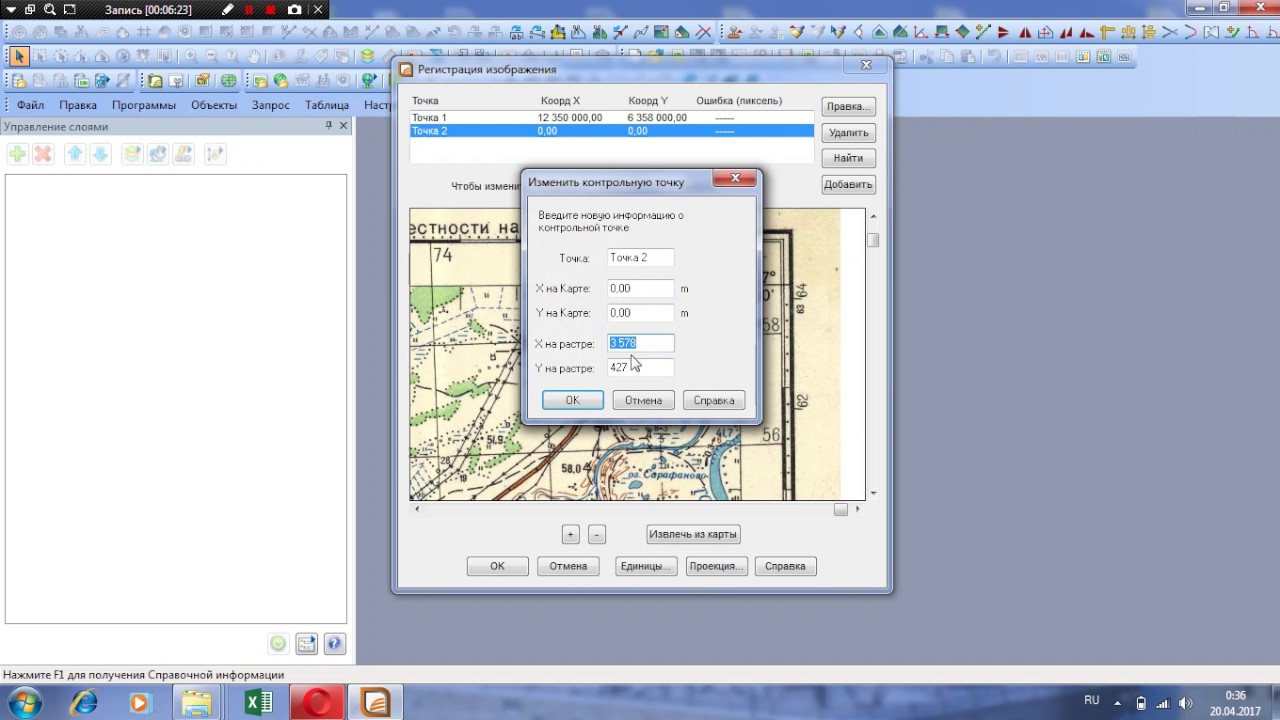This screenshot has height=720, width=1280.
Task: Click the volume speaker tray icon
Action: [1186, 703]
